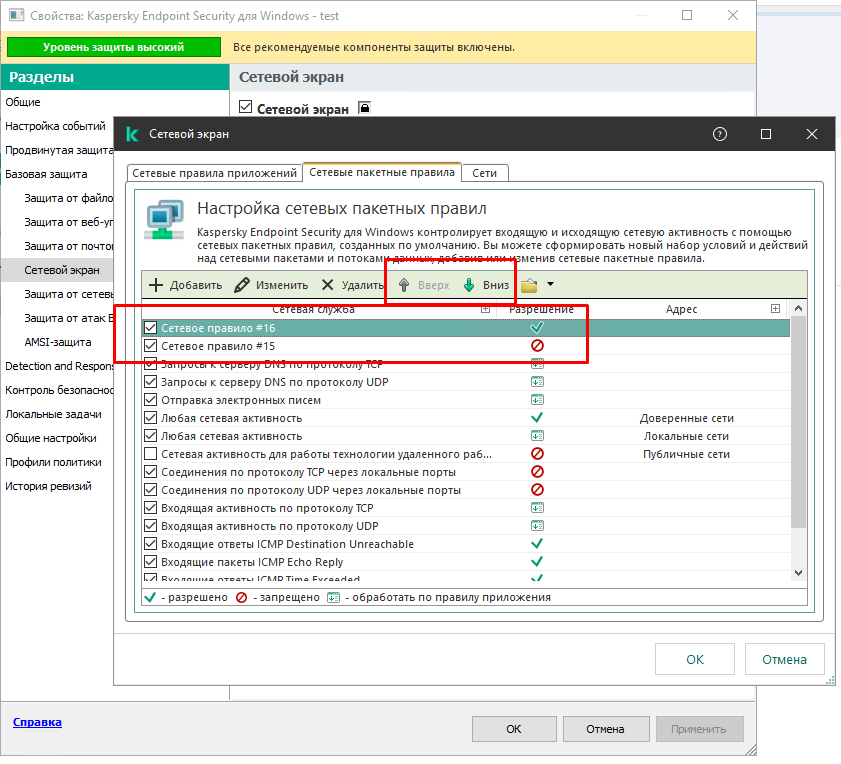Click the folder import/export icon
This screenshot has height=764, width=841.
click(529, 285)
